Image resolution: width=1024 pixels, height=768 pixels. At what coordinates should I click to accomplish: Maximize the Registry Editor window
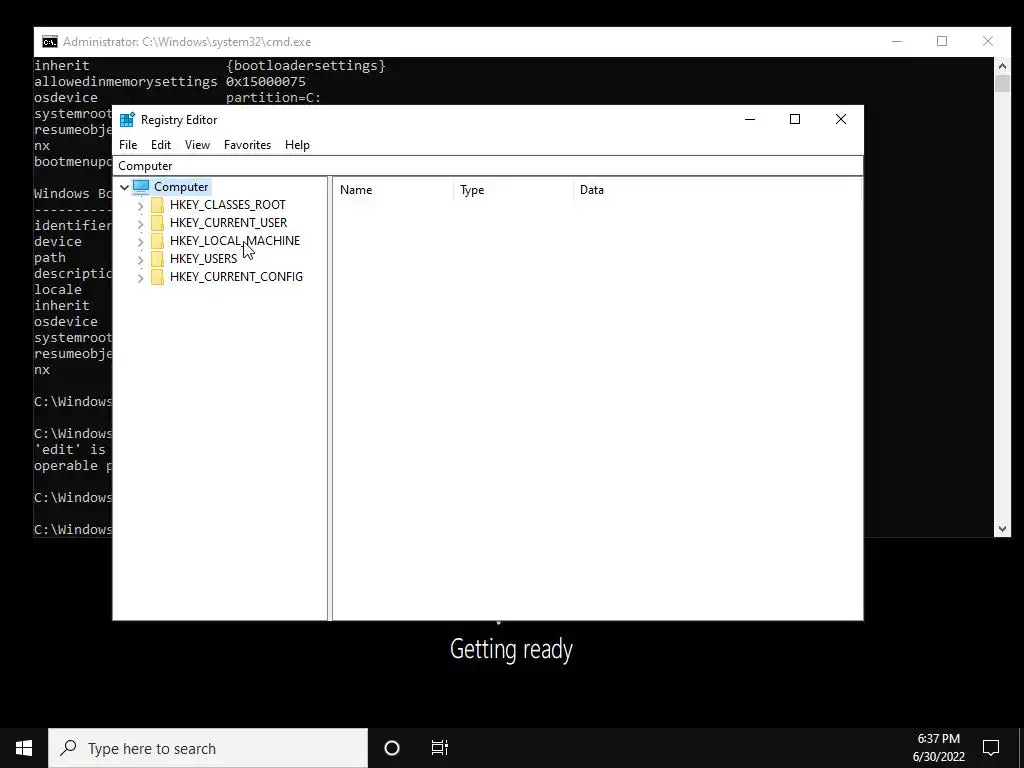(795, 119)
